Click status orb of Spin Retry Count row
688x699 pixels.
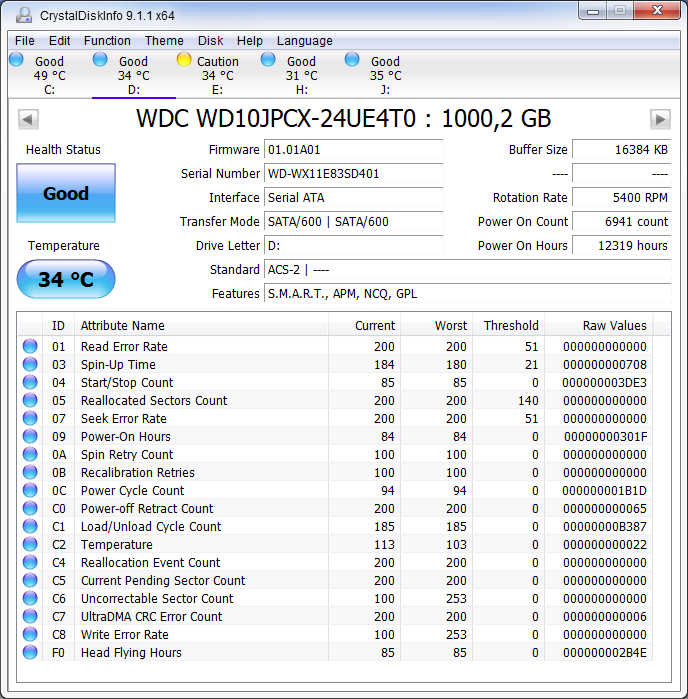[x=30, y=454]
